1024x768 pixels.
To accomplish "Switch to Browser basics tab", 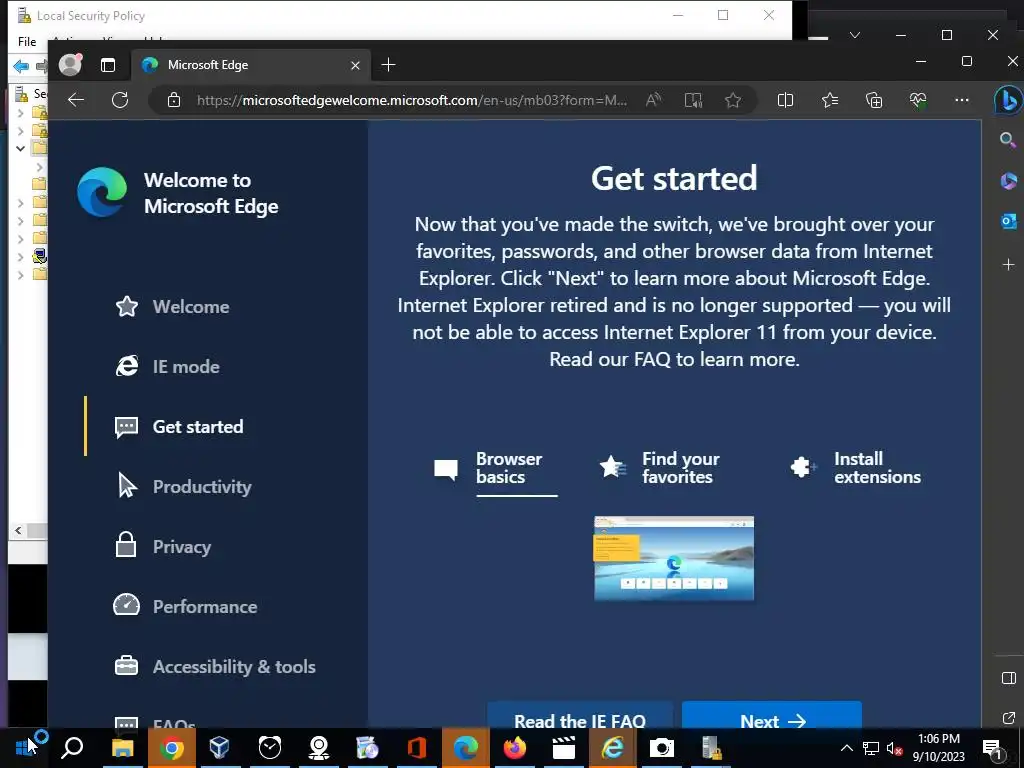I will (496, 468).
